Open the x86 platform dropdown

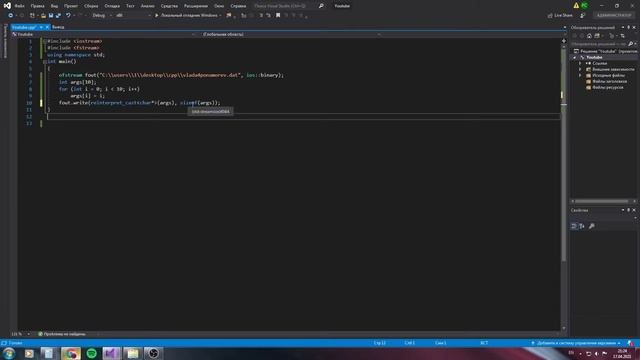point(133,16)
